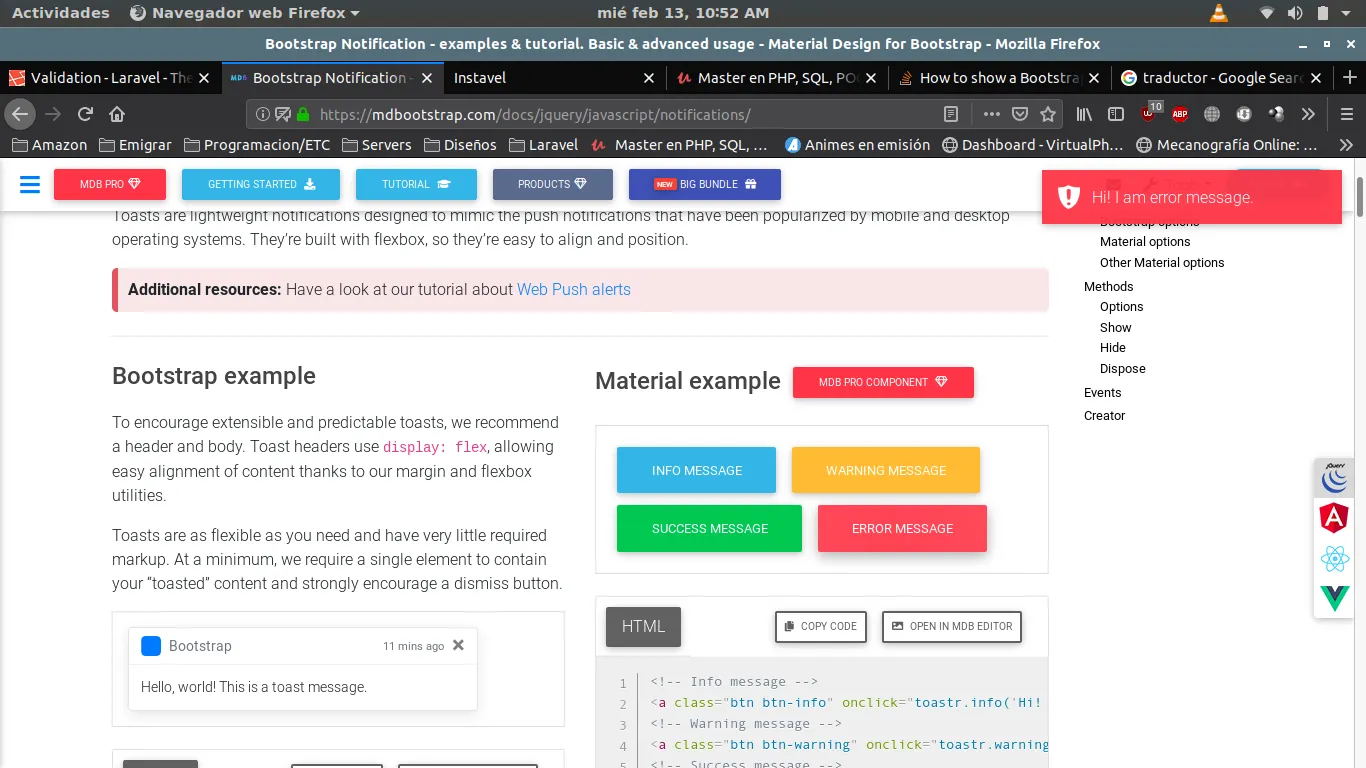Toggle reader view in the address bar

951,114
